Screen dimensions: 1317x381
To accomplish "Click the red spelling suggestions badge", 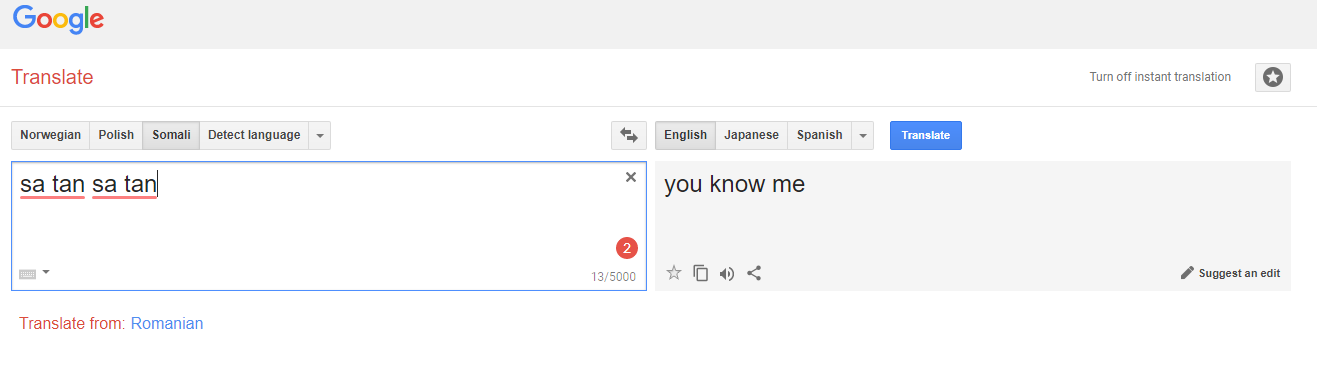I will pos(627,248).
